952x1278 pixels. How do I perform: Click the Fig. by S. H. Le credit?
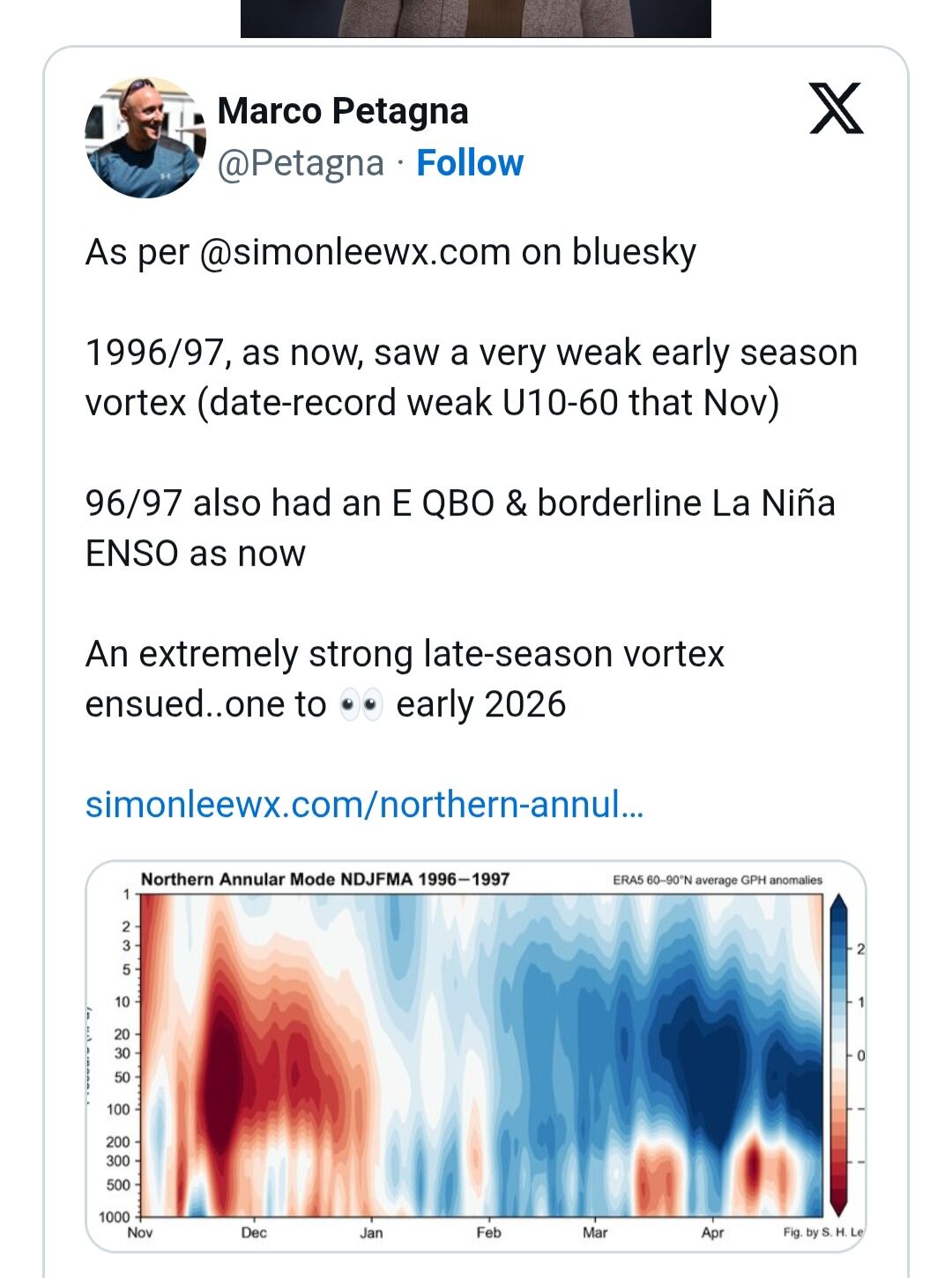tap(822, 1232)
